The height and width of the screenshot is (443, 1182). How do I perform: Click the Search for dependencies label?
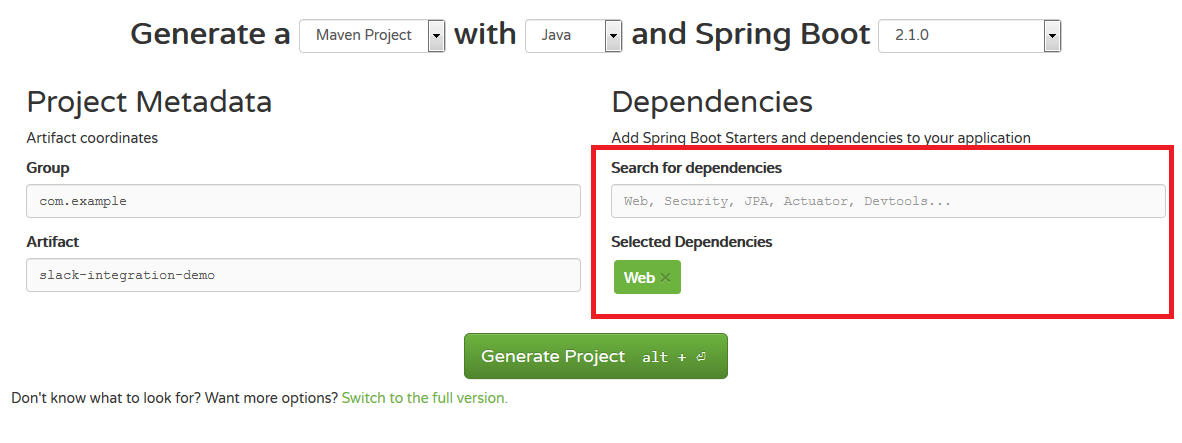click(697, 168)
